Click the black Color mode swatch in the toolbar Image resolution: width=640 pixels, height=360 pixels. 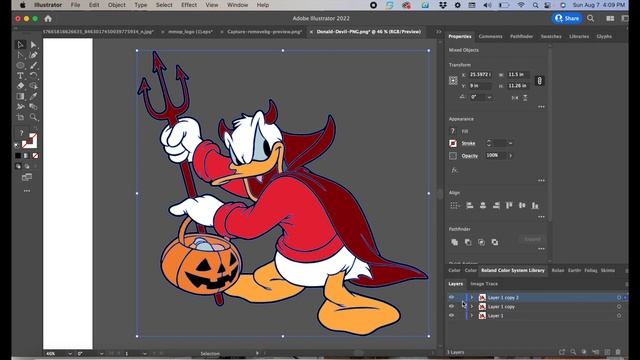tap(18, 156)
